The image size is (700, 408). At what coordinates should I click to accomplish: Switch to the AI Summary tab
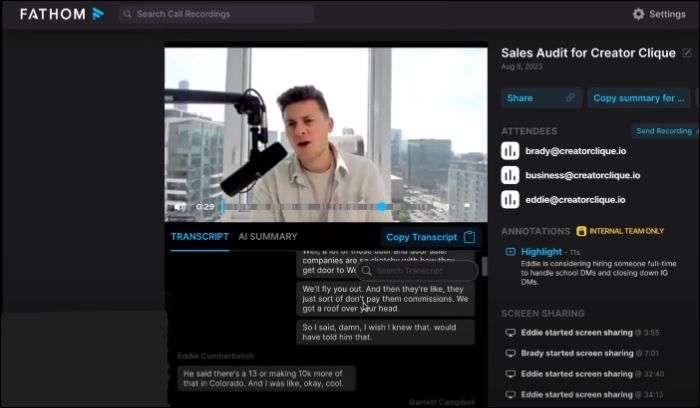[267, 237]
